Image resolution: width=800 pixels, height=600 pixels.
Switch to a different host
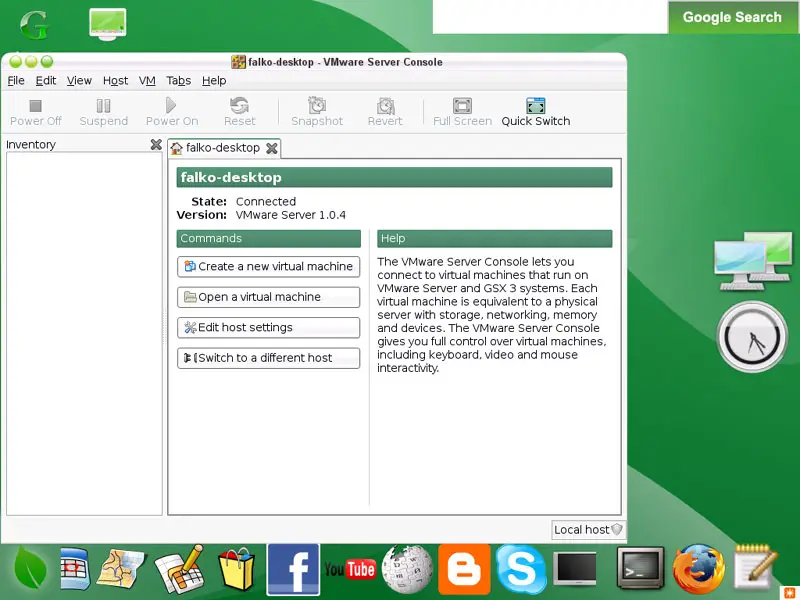point(268,358)
